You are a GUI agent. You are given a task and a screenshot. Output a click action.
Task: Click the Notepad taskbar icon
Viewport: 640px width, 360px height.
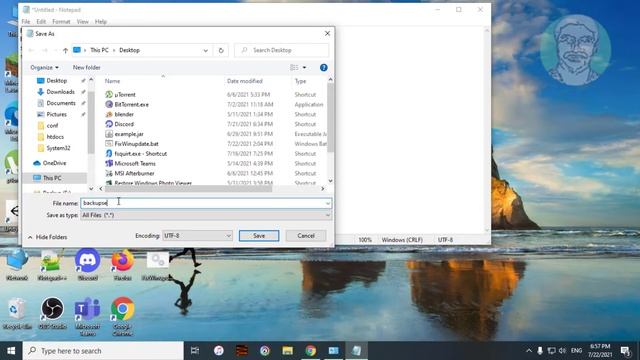(x=356, y=351)
